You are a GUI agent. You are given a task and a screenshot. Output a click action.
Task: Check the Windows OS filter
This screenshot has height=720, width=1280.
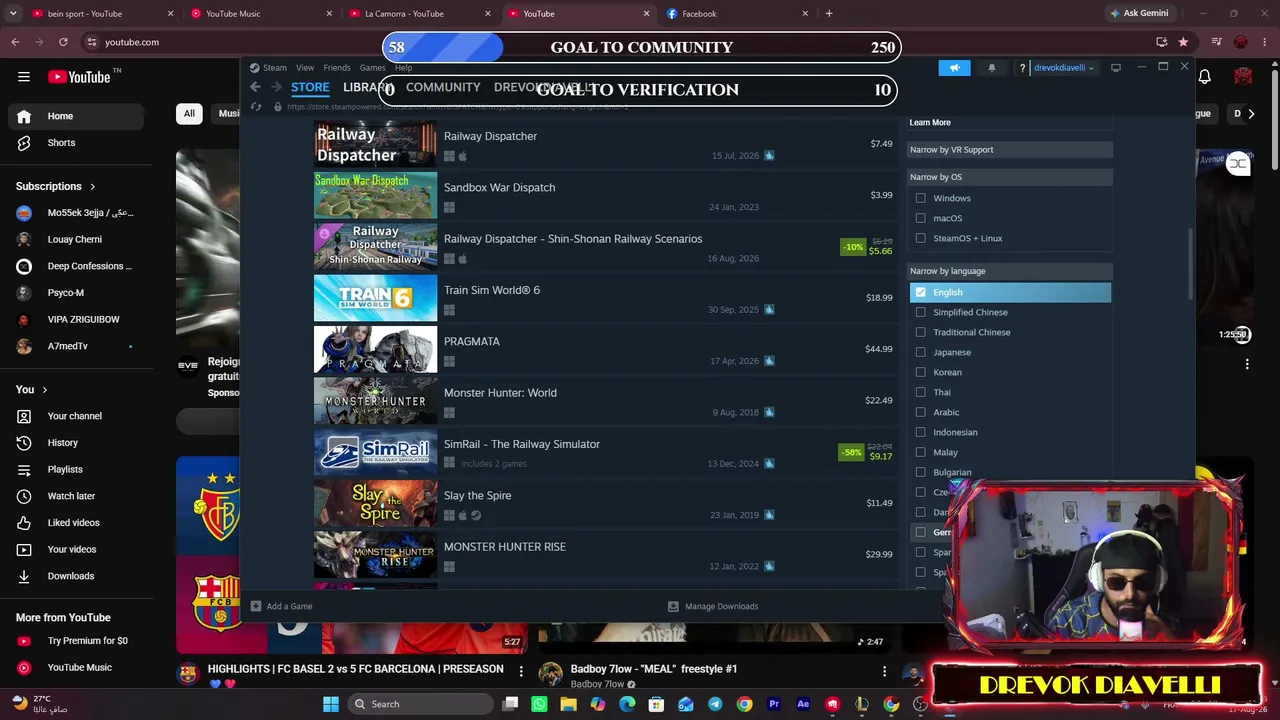(x=921, y=198)
